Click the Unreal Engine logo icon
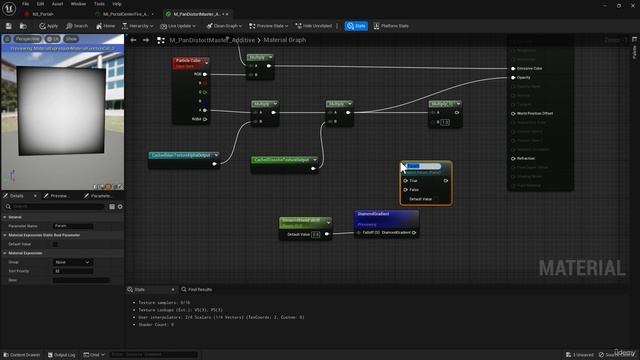The width and height of the screenshot is (640, 360). [9, 8]
